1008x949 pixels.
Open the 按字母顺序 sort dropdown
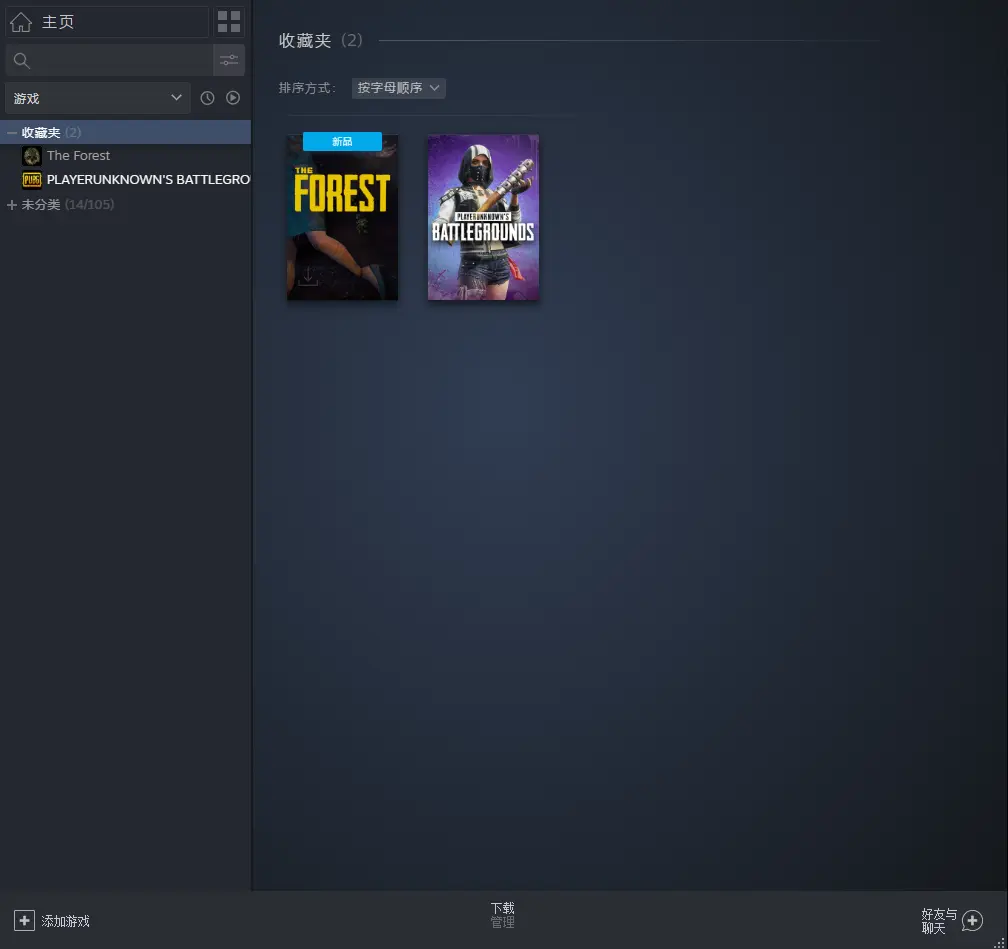[399, 88]
